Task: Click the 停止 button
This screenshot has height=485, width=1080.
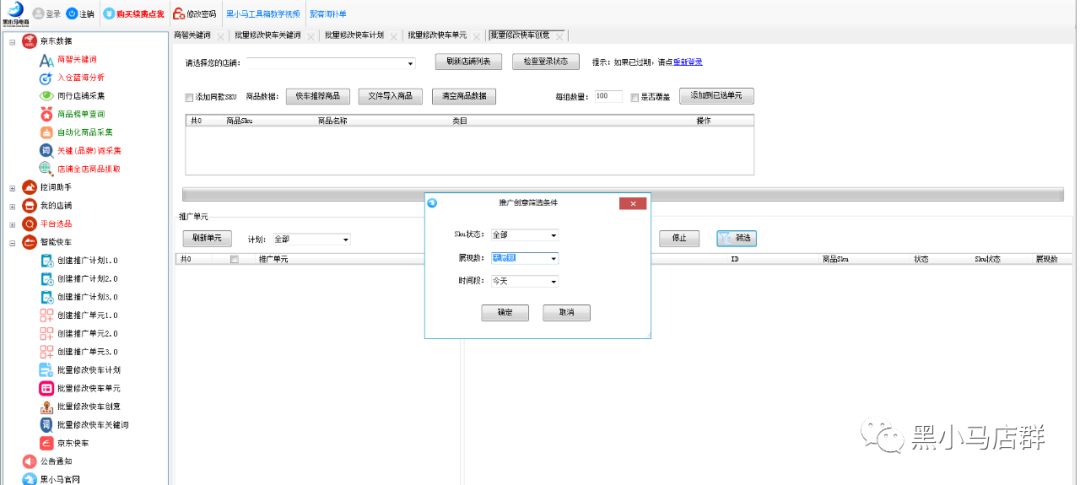Action: tap(679, 238)
